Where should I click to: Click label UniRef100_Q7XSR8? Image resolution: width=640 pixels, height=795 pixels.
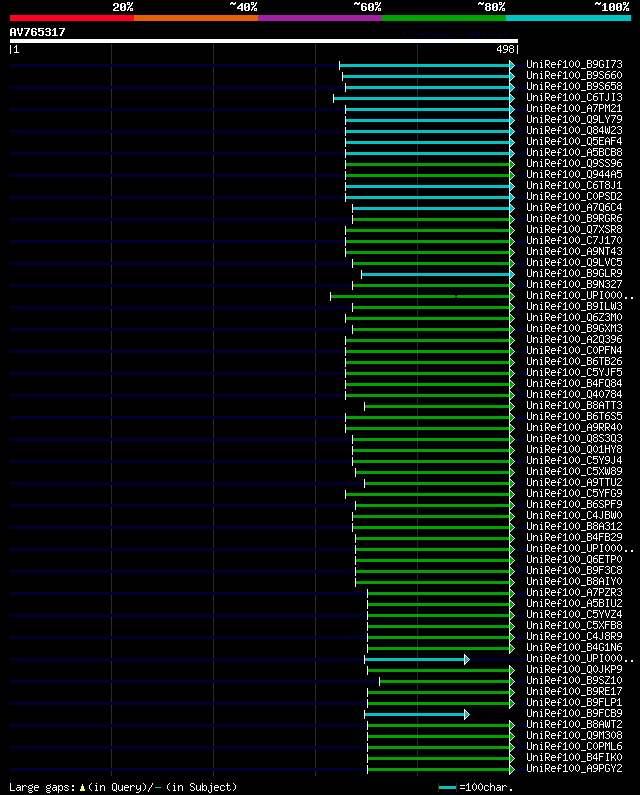(574, 230)
